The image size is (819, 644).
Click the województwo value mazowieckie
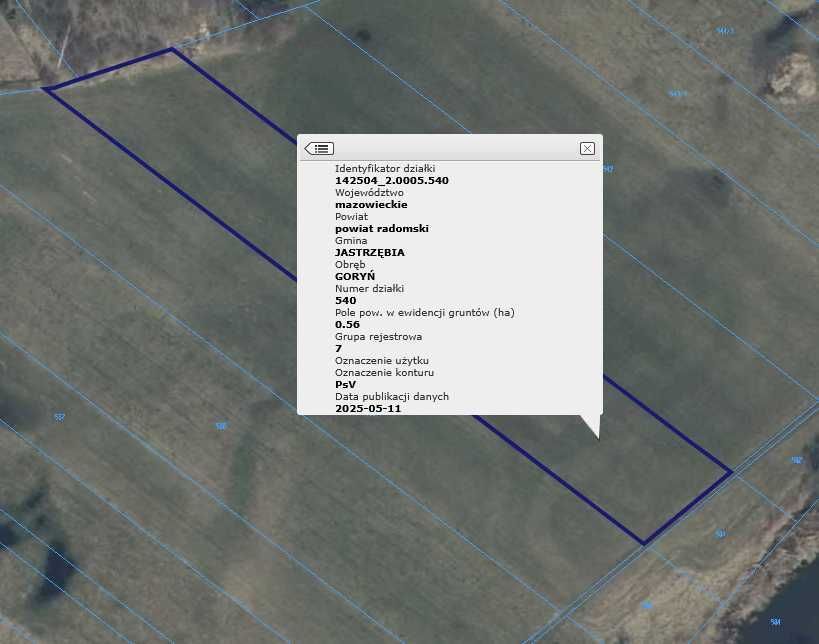(371, 204)
